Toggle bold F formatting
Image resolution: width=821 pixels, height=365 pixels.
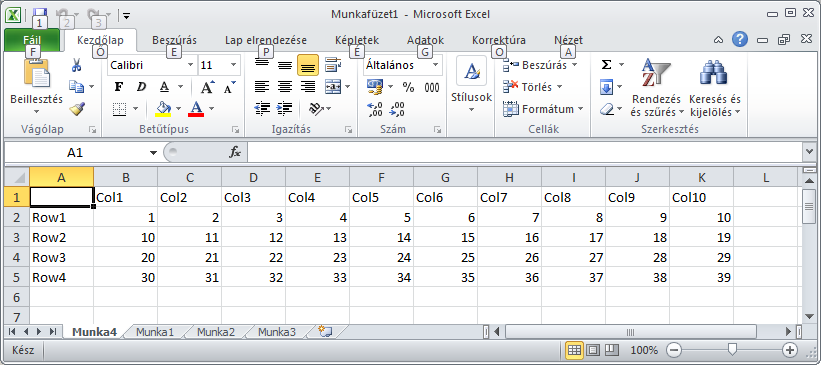(x=119, y=87)
